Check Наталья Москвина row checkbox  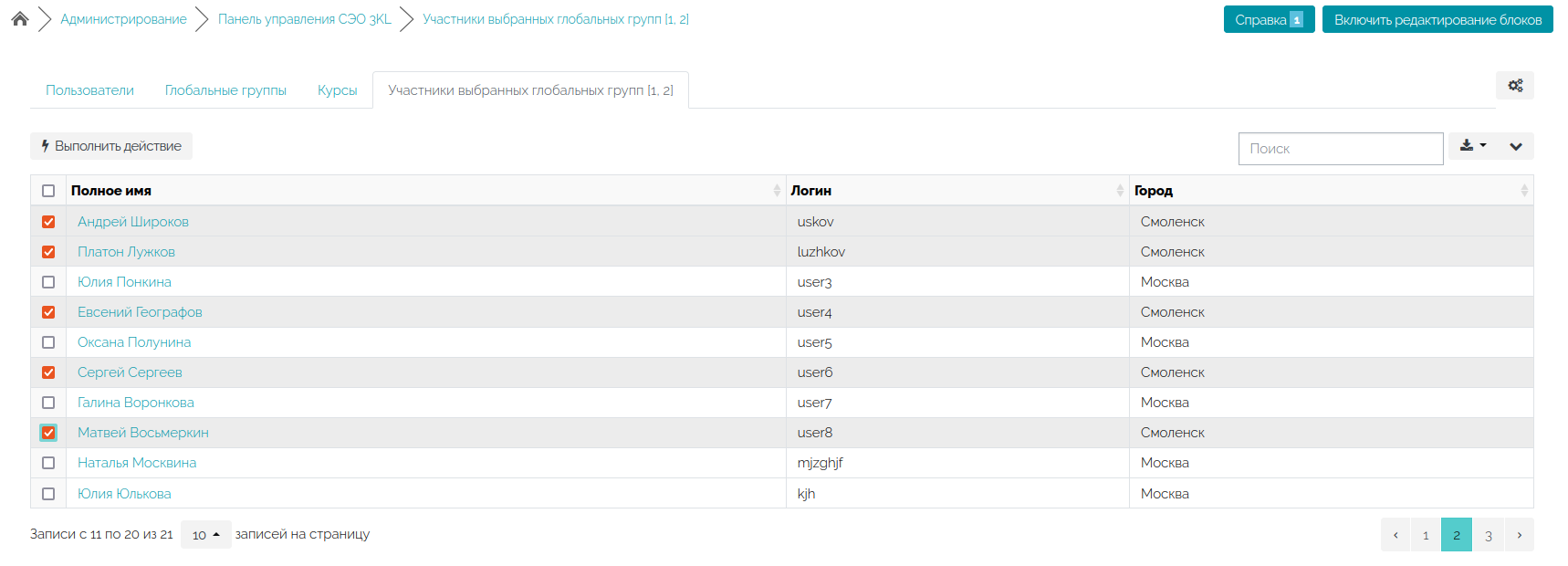tap(48, 463)
